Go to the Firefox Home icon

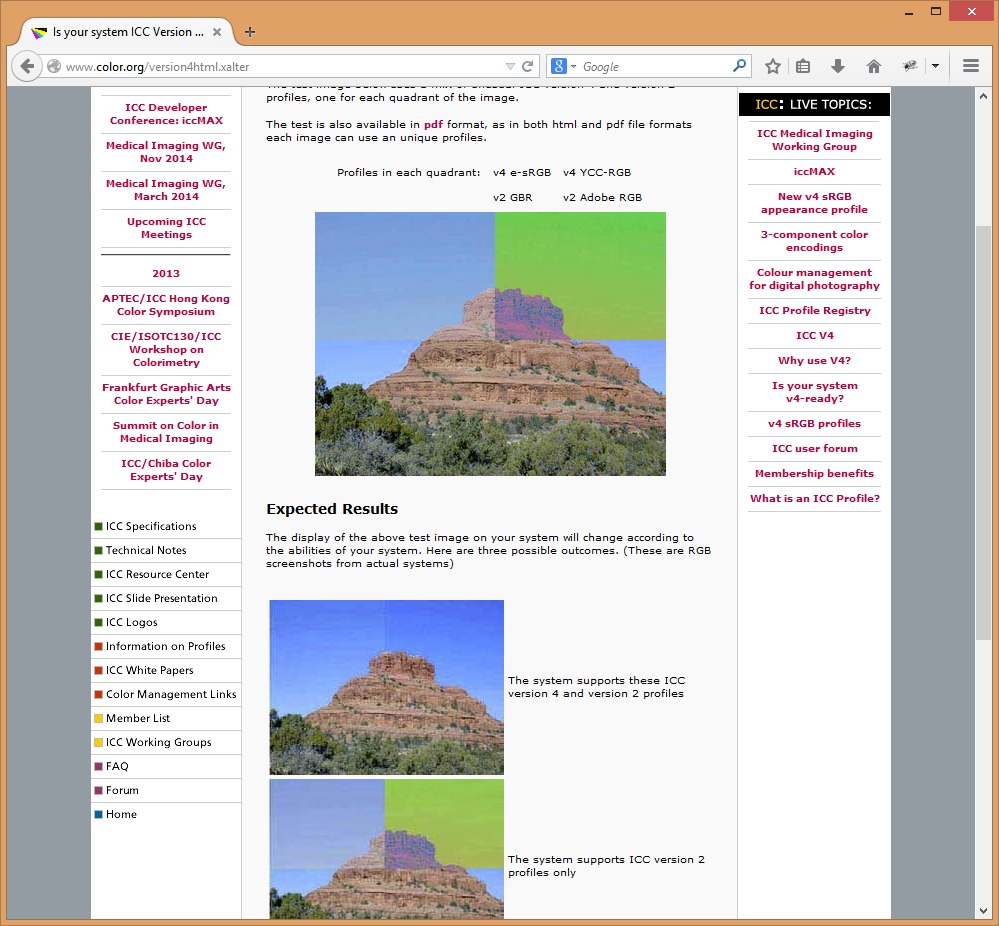(874, 67)
